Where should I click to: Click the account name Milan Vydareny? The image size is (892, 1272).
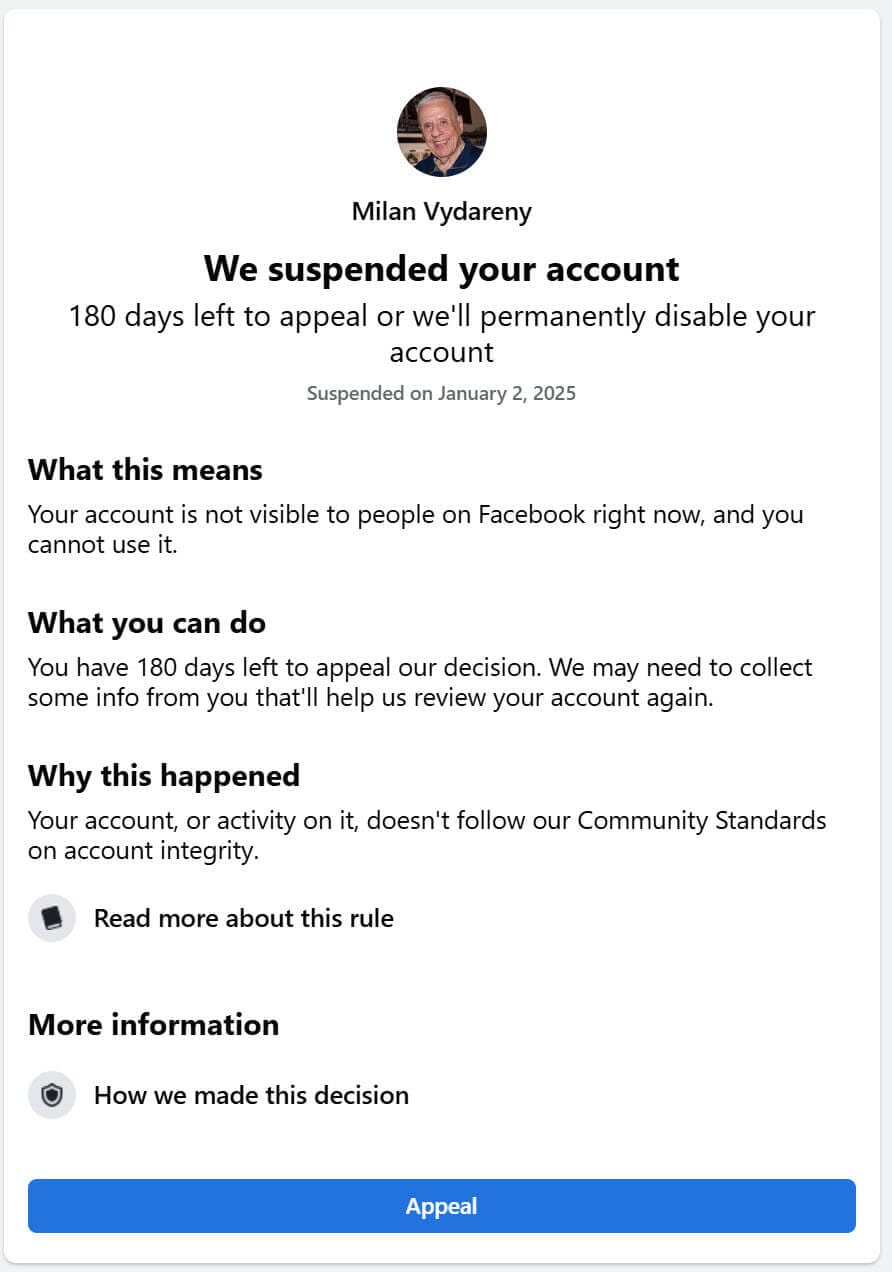tap(442, 212)
